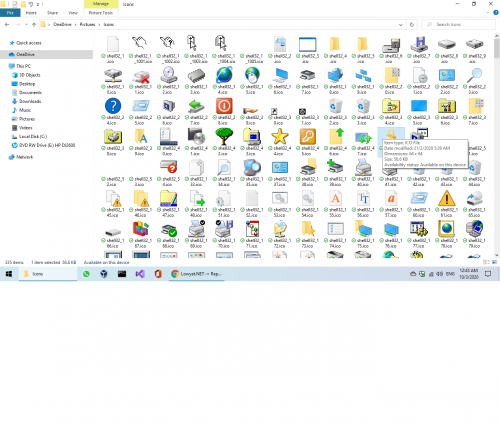Open the Office taskbar icon
This screenshot has width=500, height=424.
[158, 274]
